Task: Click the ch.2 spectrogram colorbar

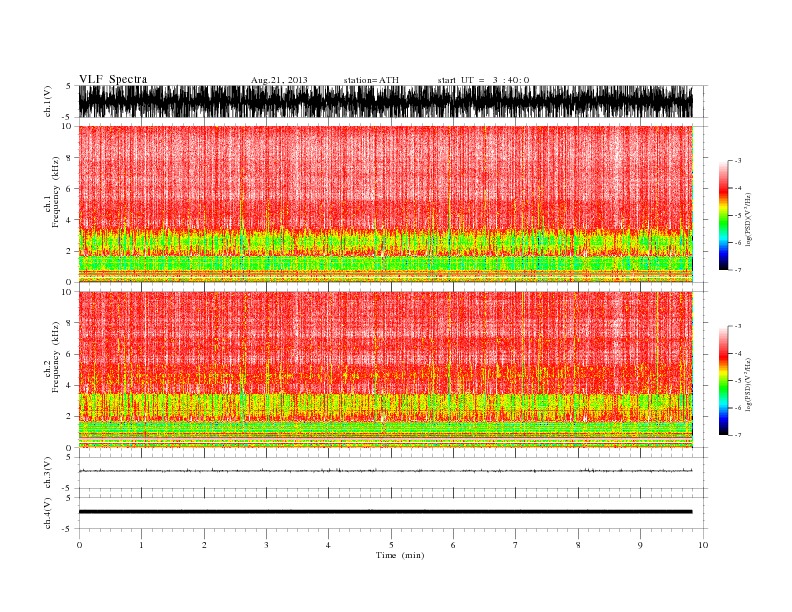Action: (723, 381)
